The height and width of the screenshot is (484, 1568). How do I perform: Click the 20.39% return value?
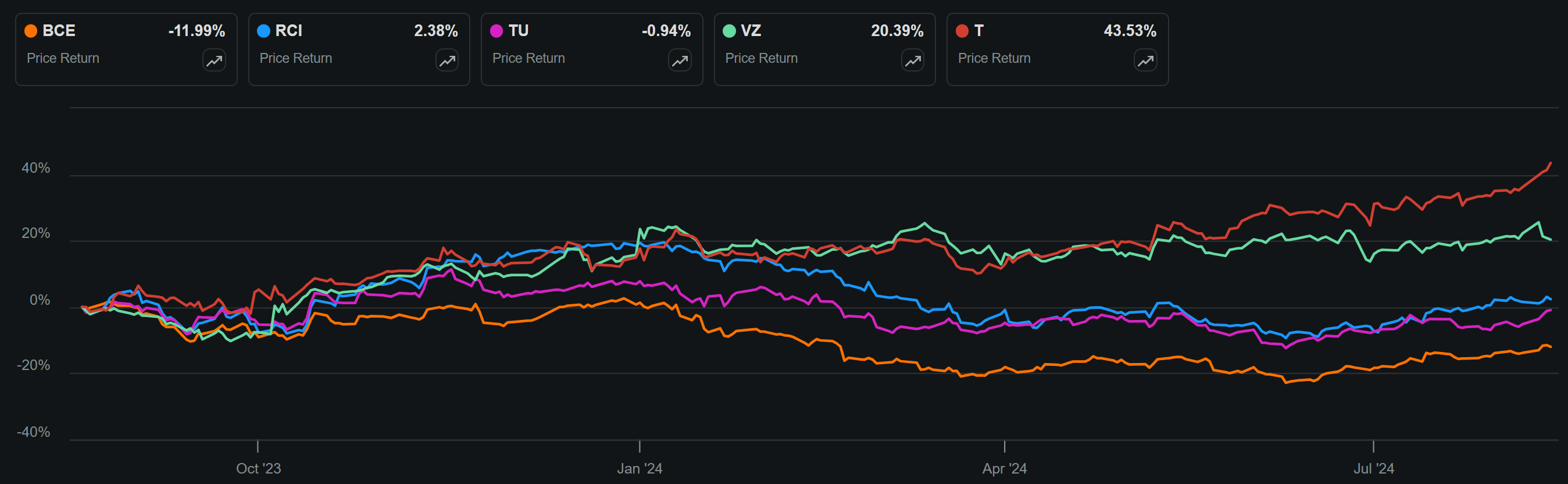pos(897,31)
